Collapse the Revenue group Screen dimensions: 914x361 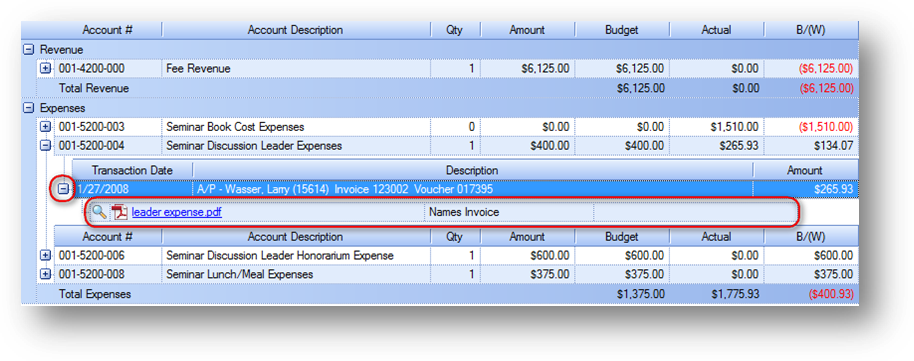(x=28, y=50)
